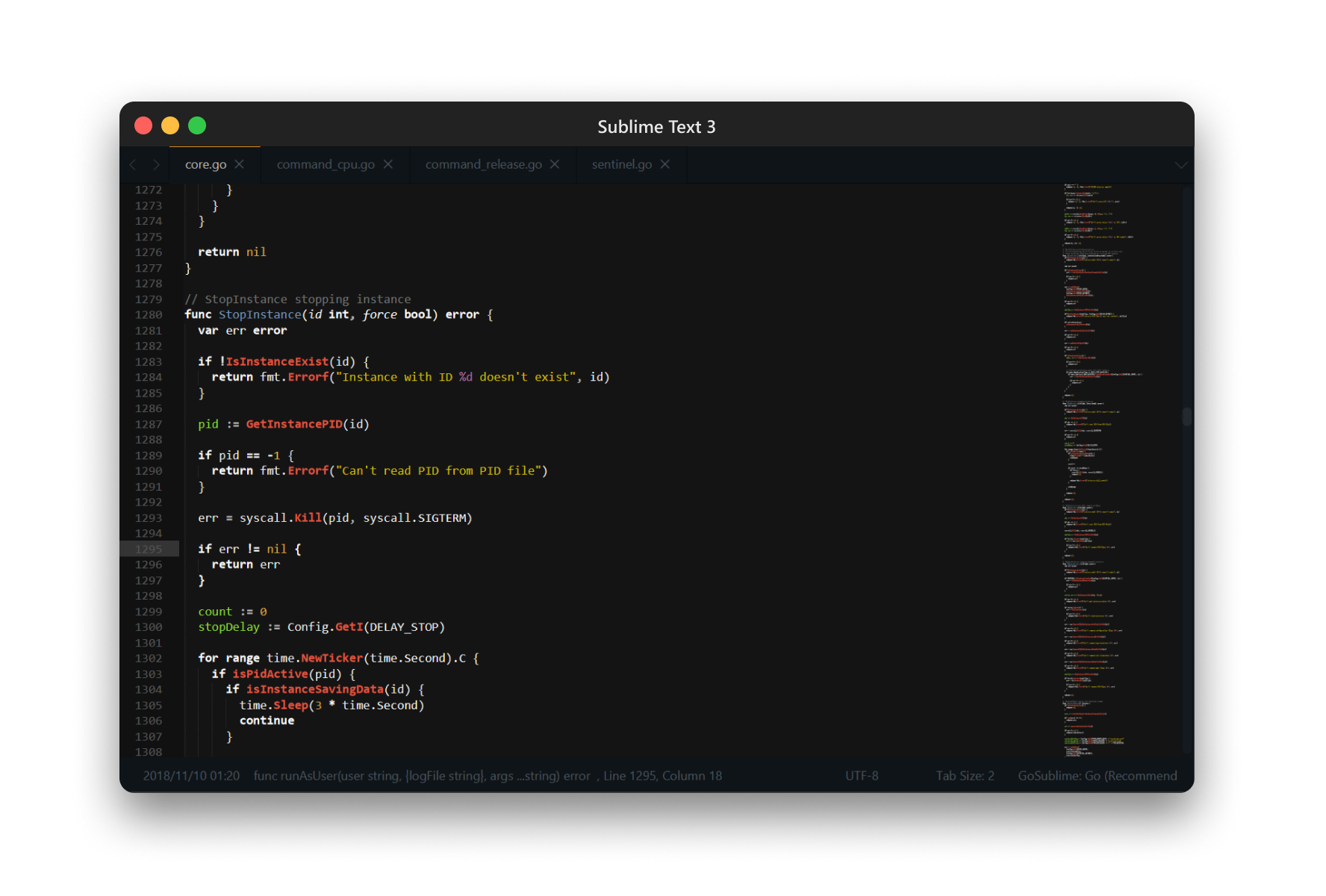This screenshot has width=1326, height=896.
Task: Open the UTF-8 encoding selector
Action: coord(862,776)
